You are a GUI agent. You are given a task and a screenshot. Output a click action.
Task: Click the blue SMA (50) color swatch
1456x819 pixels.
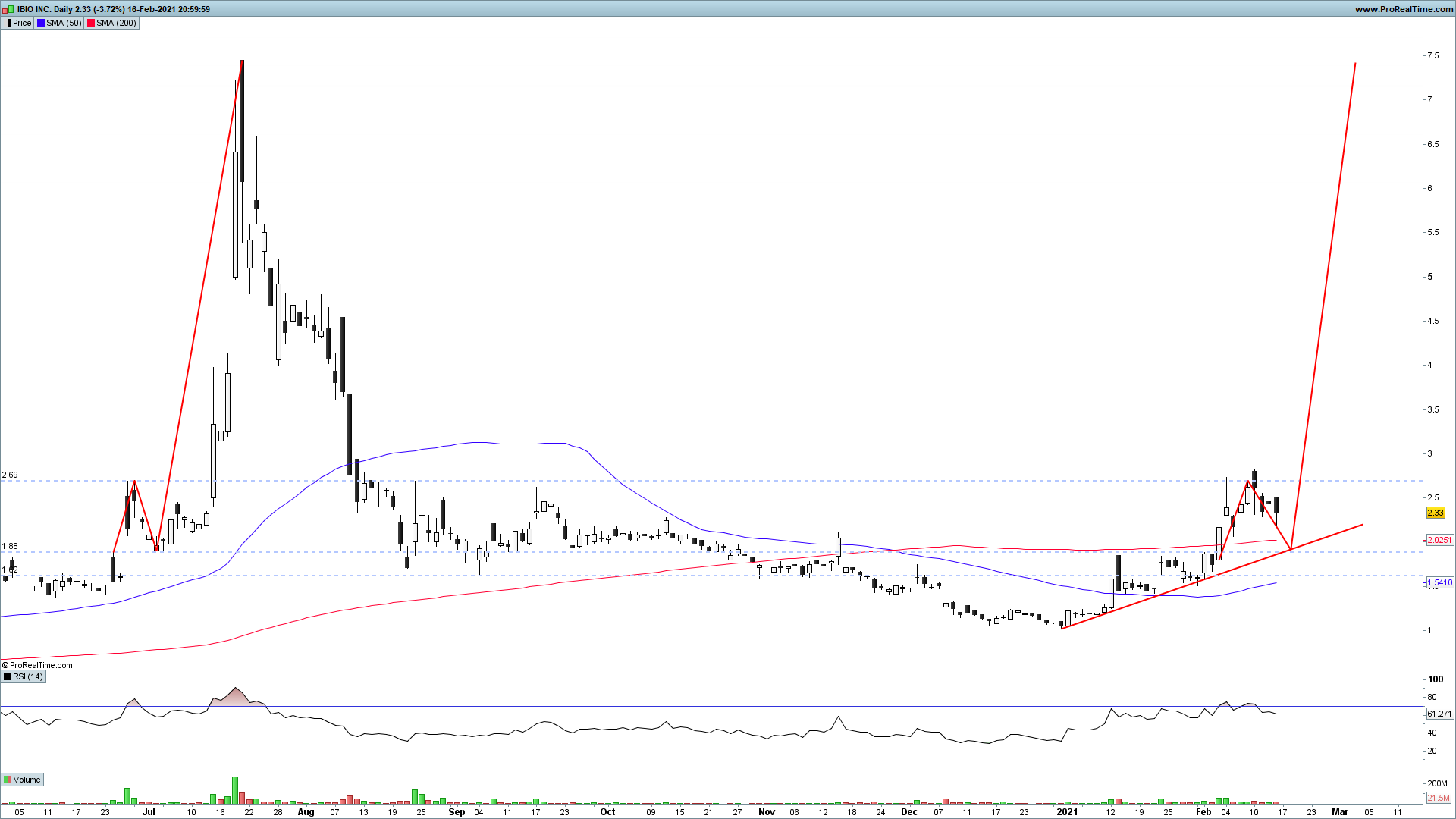pos(41,23)
